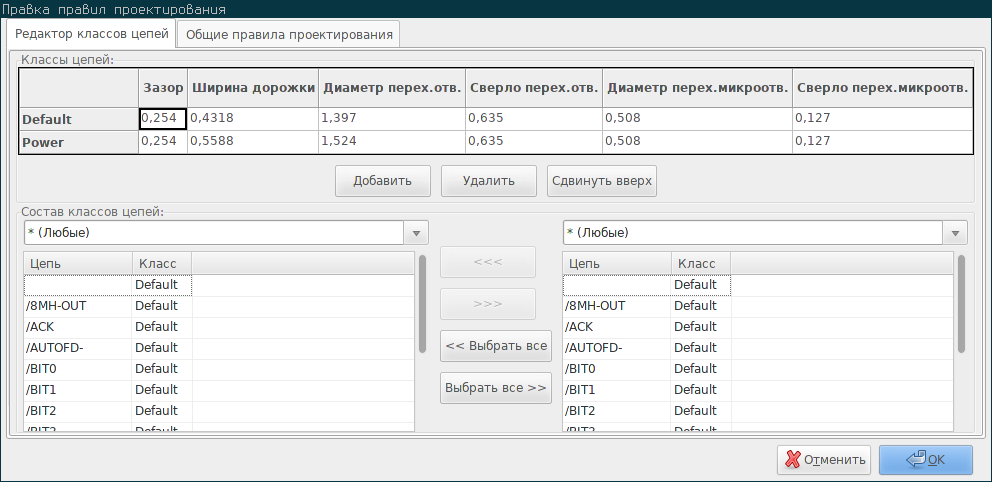Click left net list vertical scrollbar

(x=422, y=304)
